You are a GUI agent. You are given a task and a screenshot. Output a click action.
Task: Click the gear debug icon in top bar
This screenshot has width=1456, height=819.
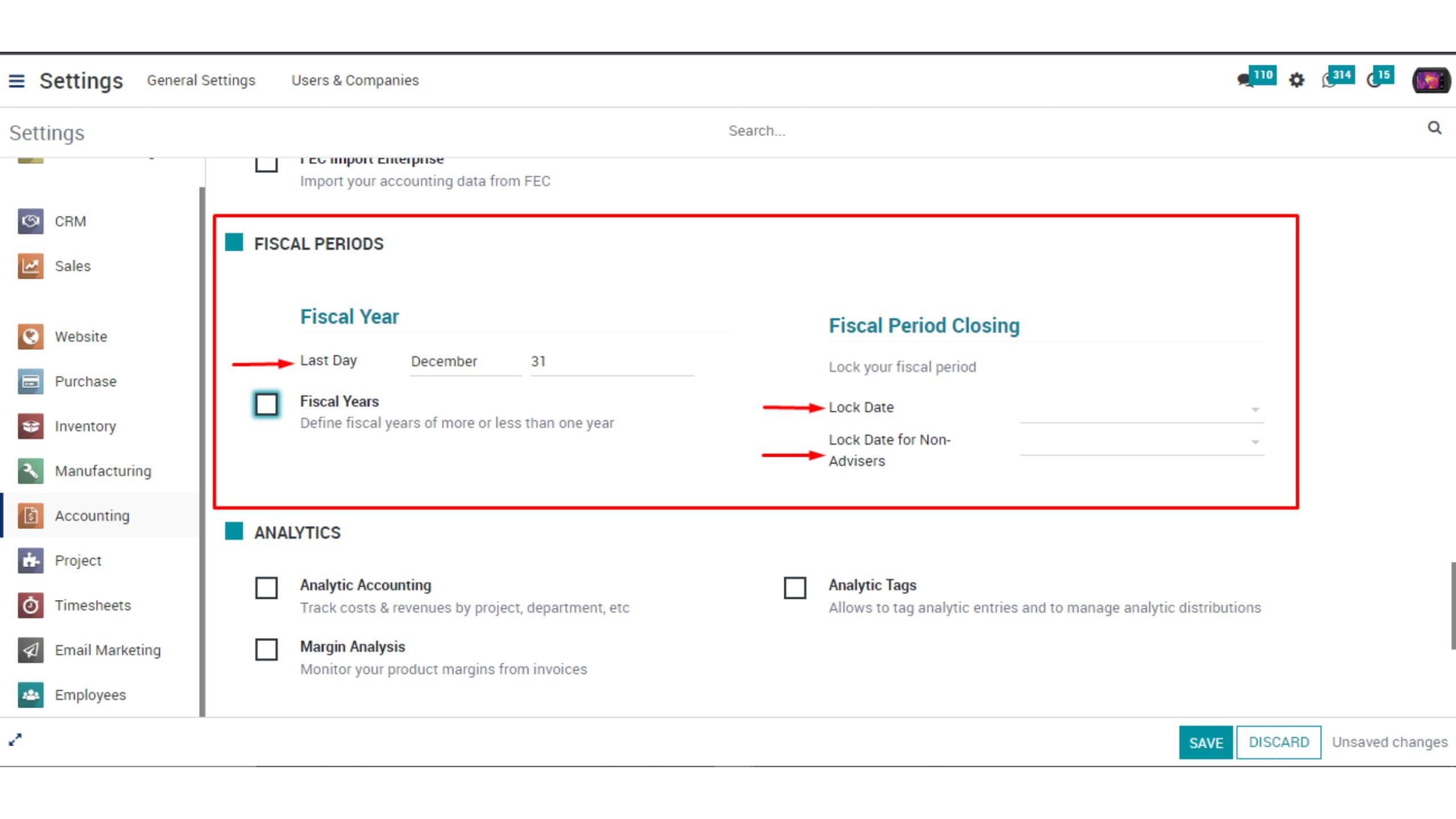tap(1296, 80)
